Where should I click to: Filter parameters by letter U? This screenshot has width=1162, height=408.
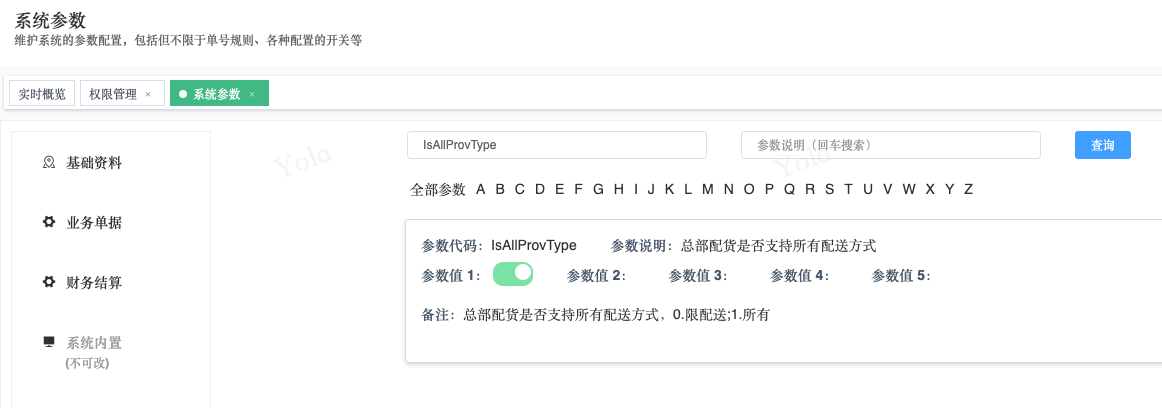[868, 190]
